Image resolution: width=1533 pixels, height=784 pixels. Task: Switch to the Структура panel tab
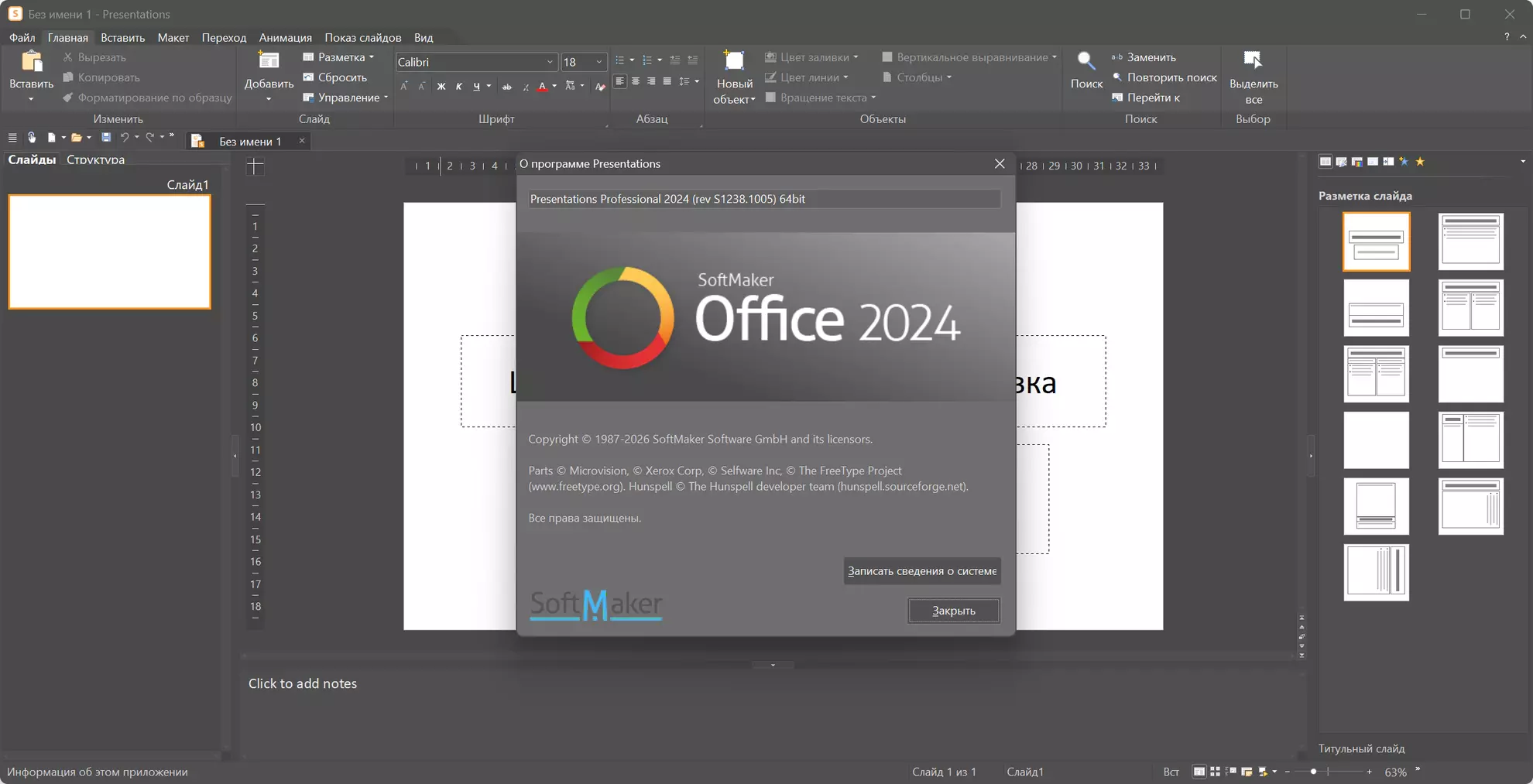pyautogui.click(x=95, y=159)
